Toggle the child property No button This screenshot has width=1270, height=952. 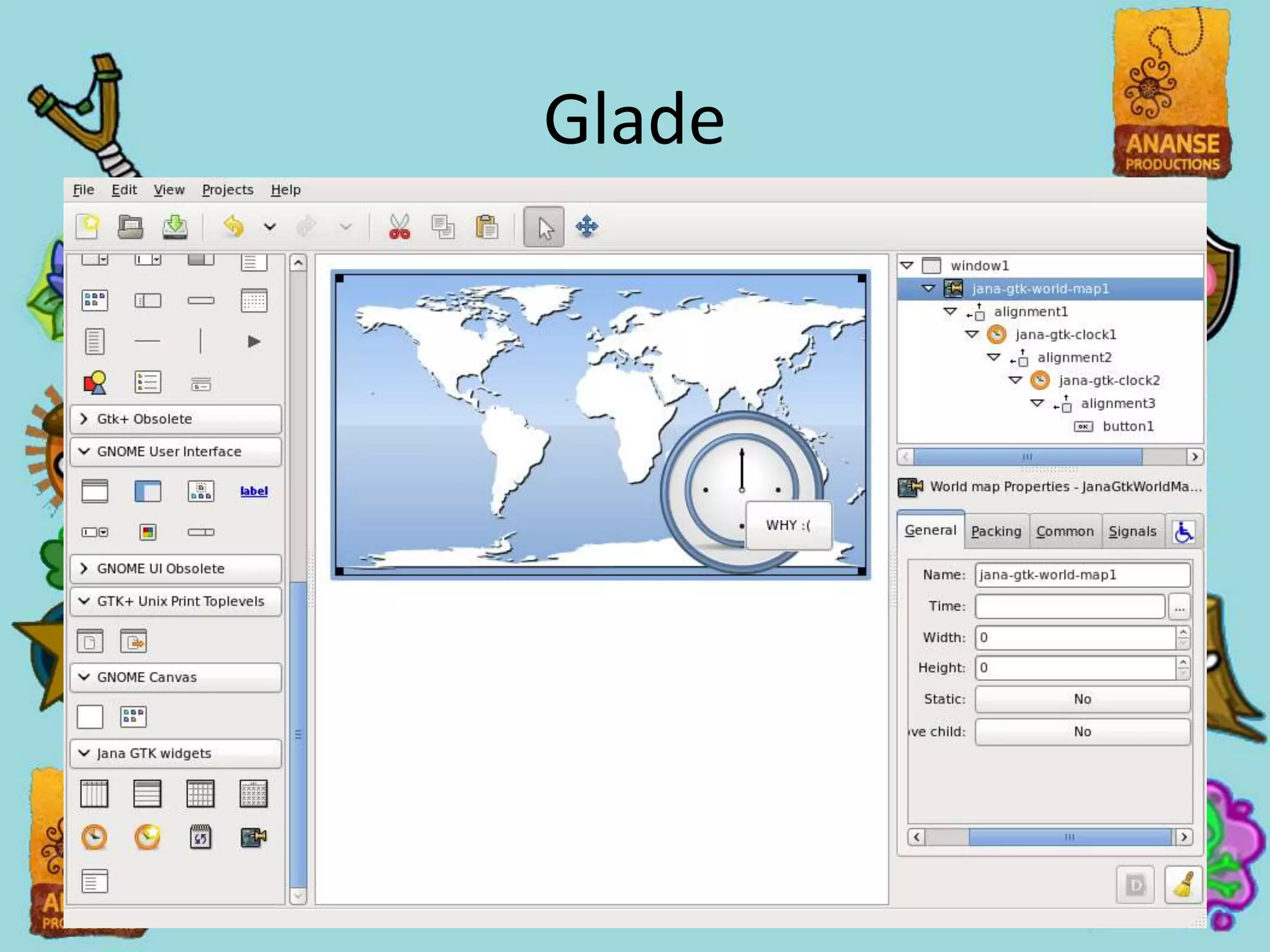pyautogui.click(x=1083, y=732)
